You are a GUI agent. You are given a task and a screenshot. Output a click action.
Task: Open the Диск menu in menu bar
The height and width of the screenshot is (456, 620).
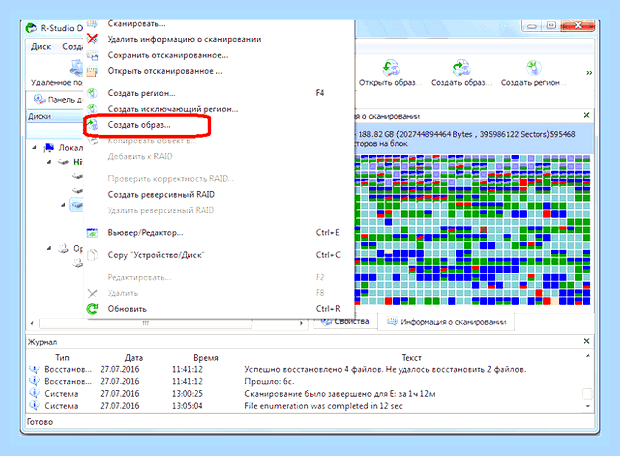41,47
